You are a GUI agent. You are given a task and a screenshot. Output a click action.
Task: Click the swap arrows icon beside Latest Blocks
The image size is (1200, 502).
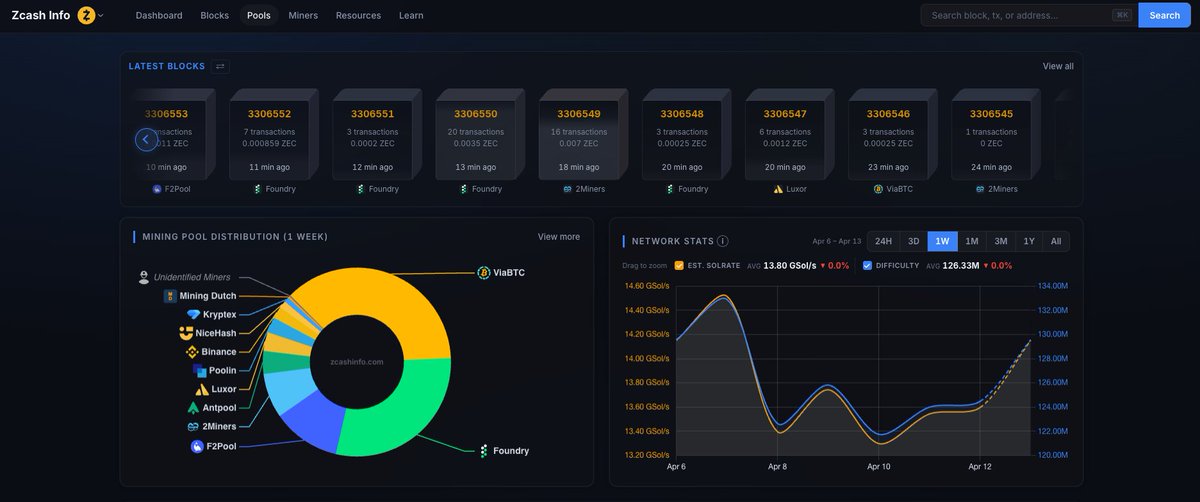click(x=221, y=66)
